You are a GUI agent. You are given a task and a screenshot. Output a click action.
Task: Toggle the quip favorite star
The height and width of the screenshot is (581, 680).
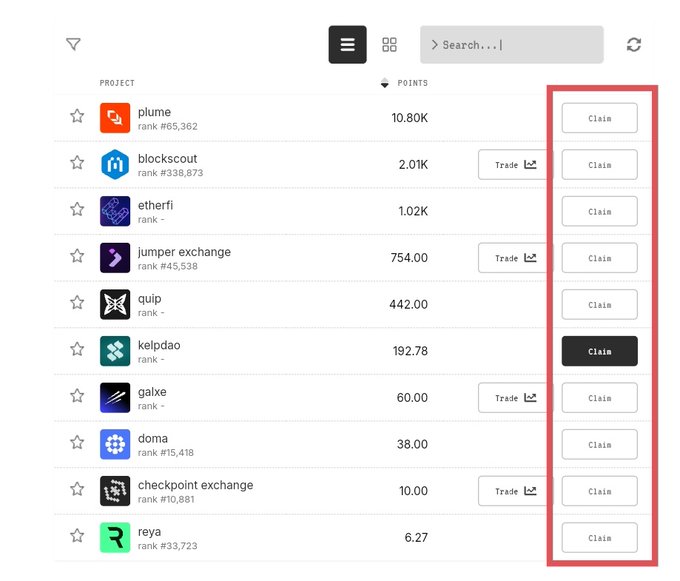click(77, 302)
